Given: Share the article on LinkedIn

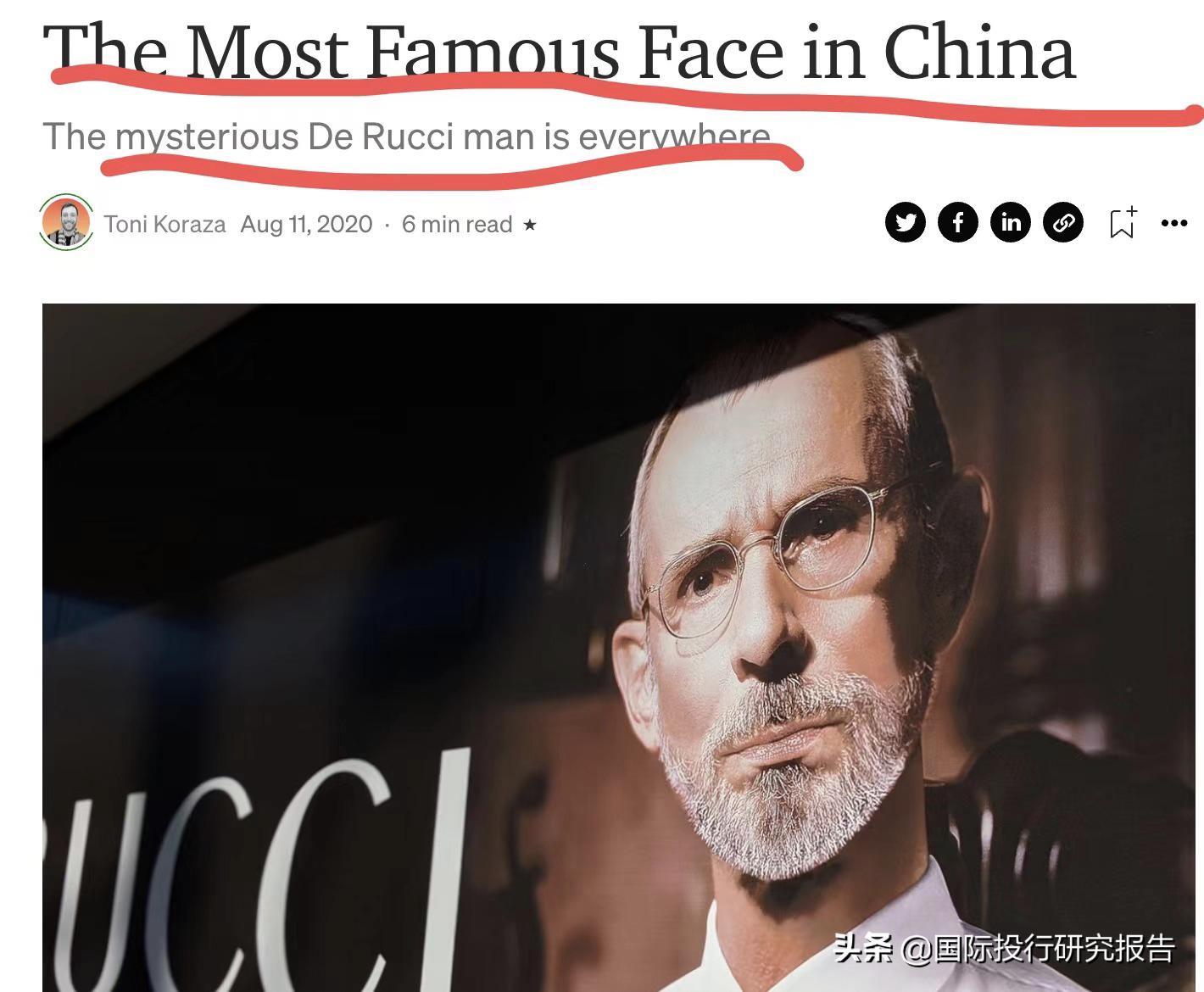Looking at the screenshot, I should click(x=1011, y=223).
